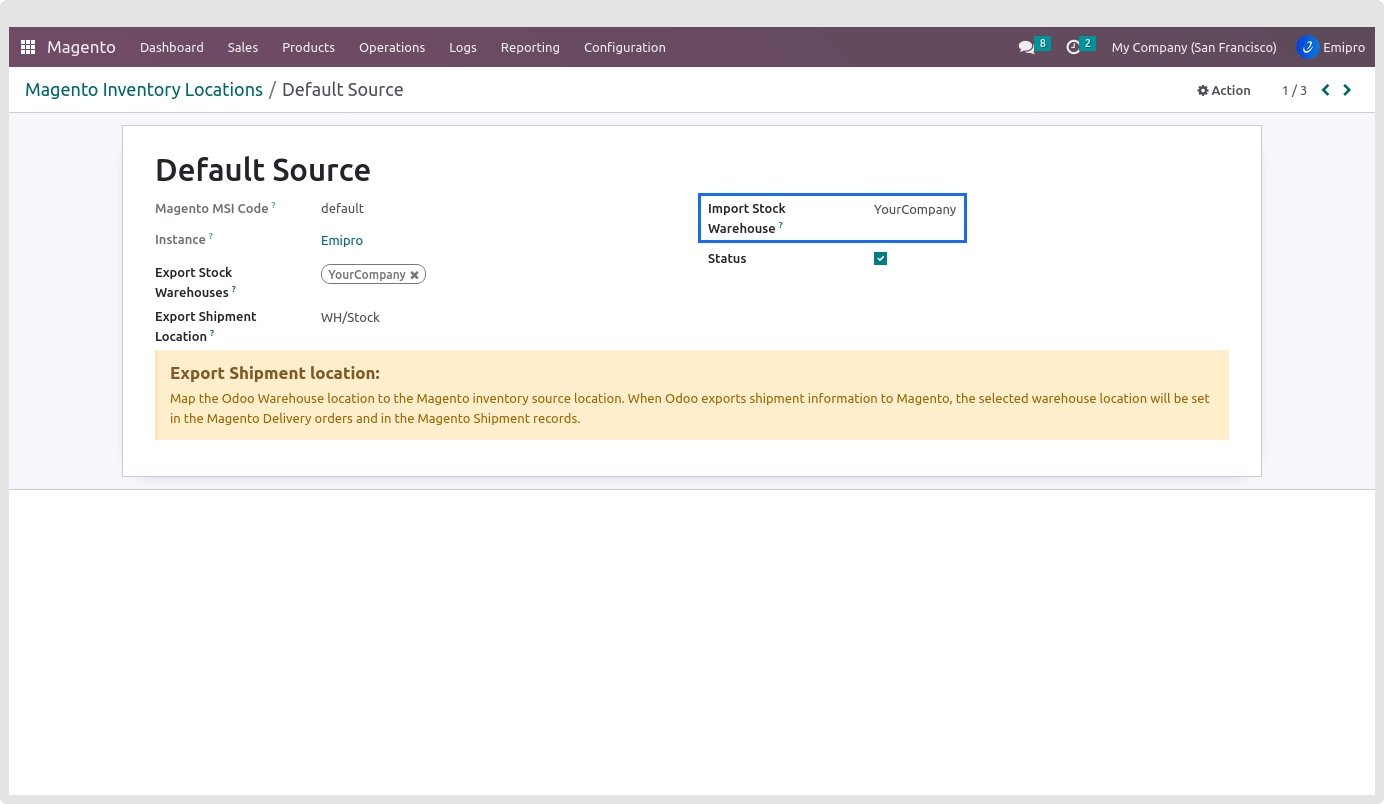Screen dimensions: 1384x804
Task: Open the Sales menu
Action: click(x=242, y=47)
